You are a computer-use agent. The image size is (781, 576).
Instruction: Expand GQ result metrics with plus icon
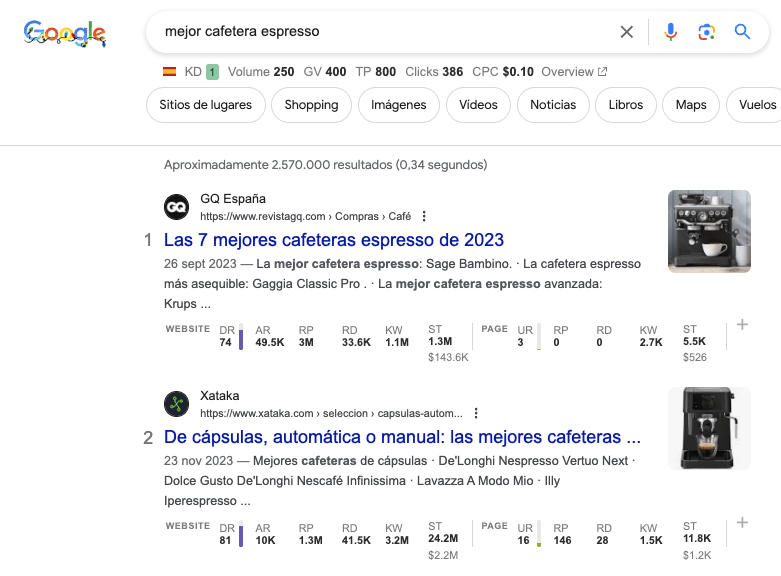tap(742, 325)
